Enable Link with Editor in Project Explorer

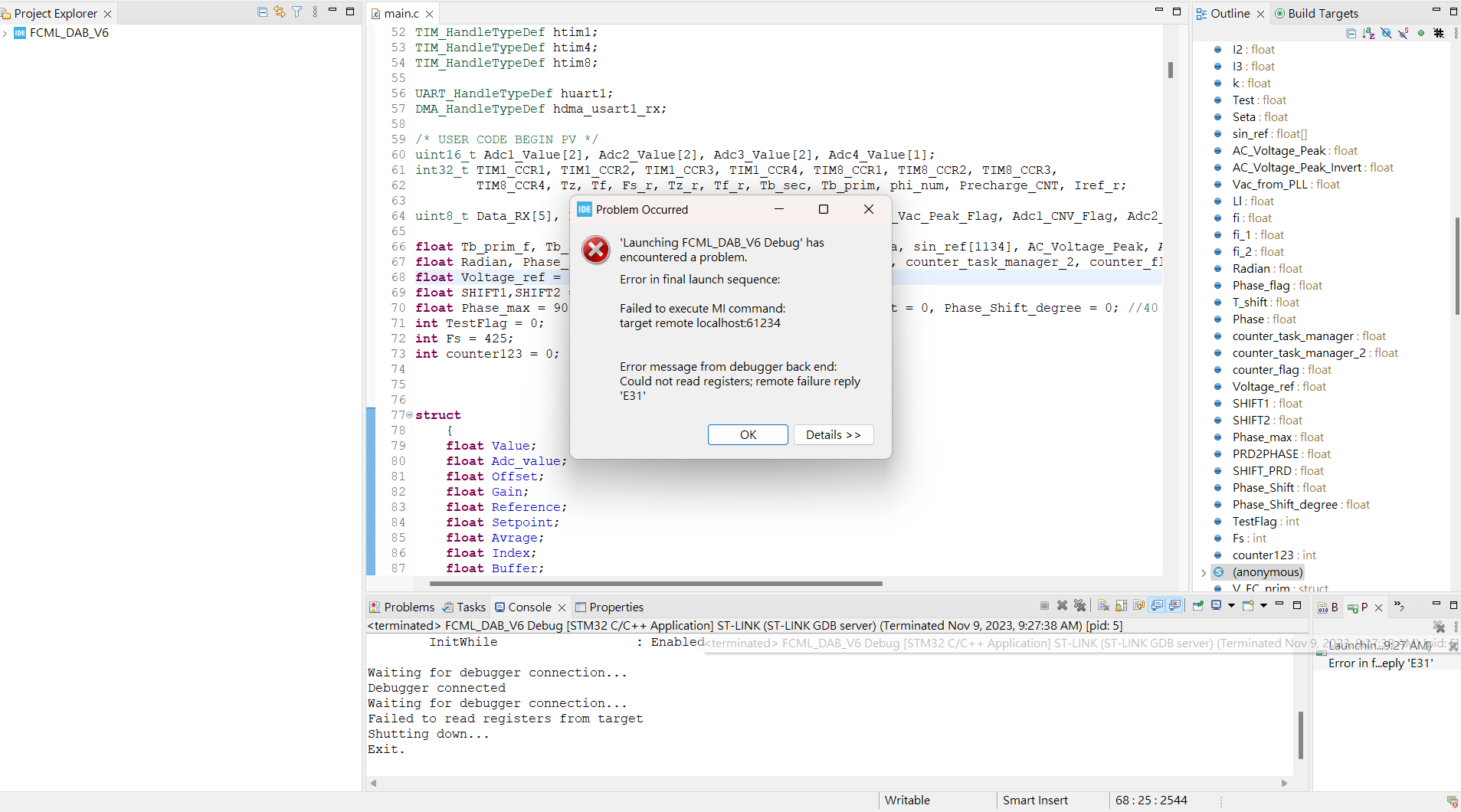point(278,11)
